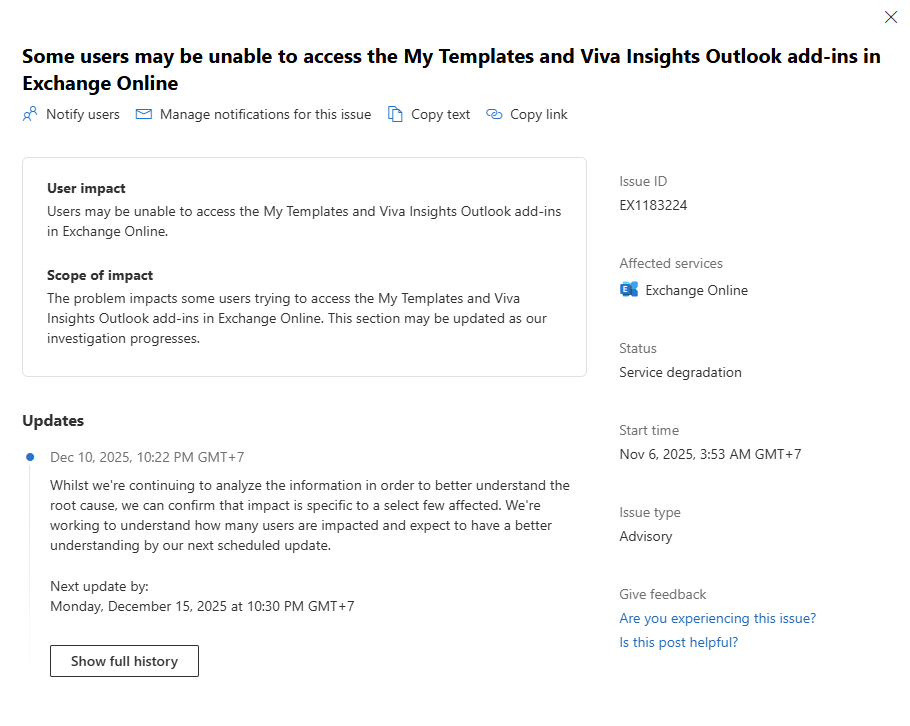Show full history of updates
This screenshot has height=726, width=910.
(x=124, y=661)
